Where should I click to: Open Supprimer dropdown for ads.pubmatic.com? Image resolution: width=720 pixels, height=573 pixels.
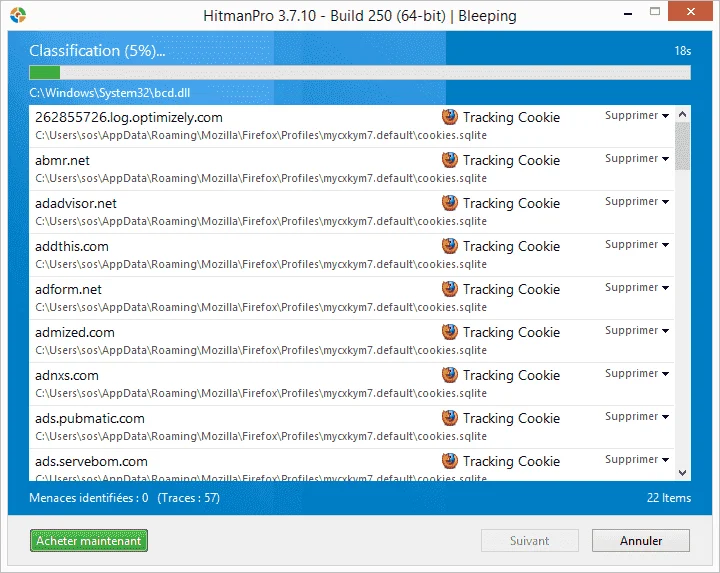(x=636, y=416)
